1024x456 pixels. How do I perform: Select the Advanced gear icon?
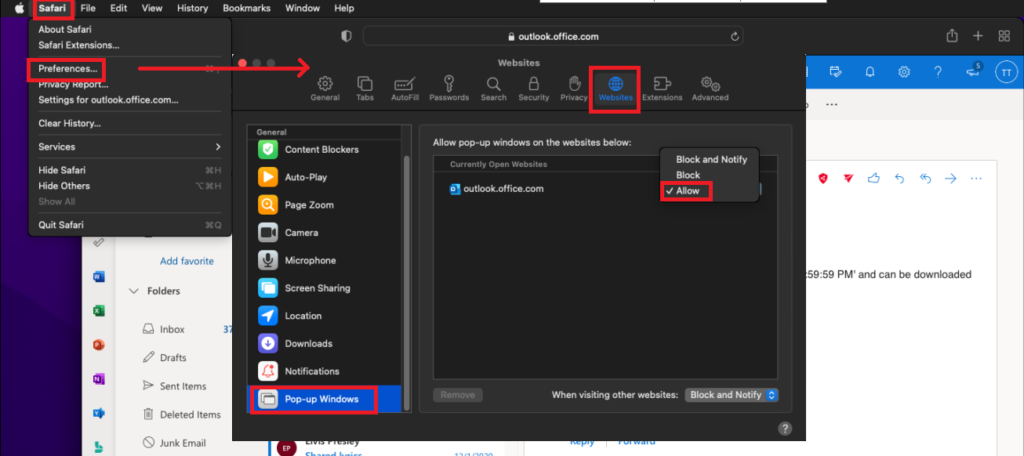click(710, 88)
